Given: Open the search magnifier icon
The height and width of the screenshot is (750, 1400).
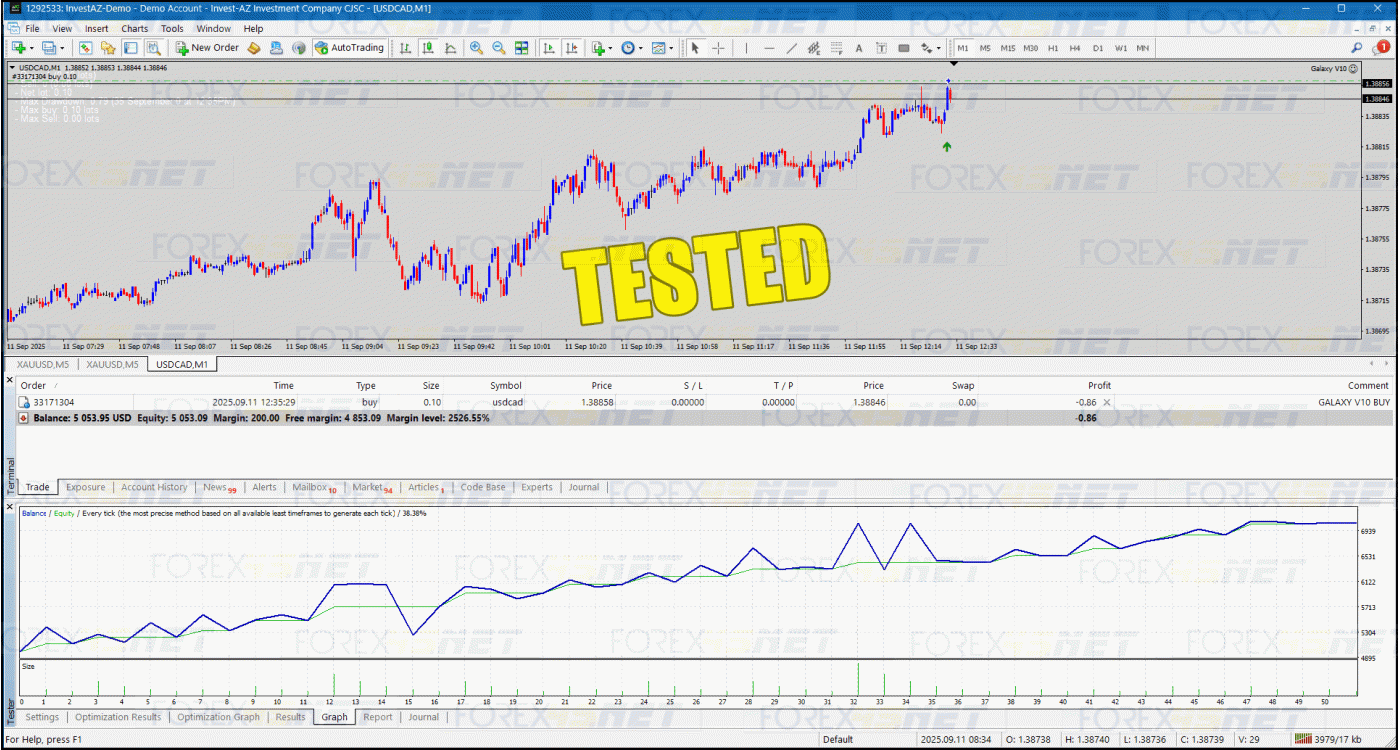Looking at the screenshot, I should pyautogui.click(x=1357, y=47).
